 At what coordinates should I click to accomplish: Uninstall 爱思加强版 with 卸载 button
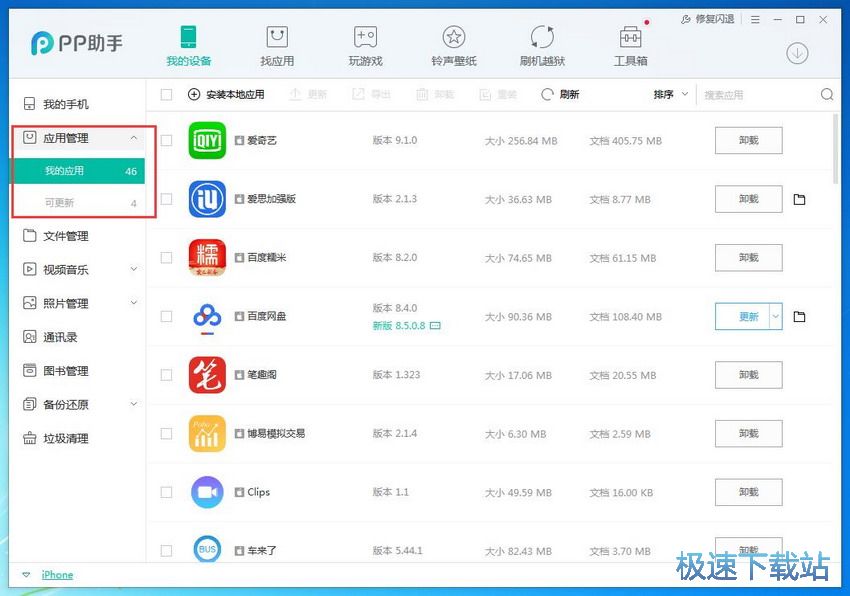pos(749,199)
